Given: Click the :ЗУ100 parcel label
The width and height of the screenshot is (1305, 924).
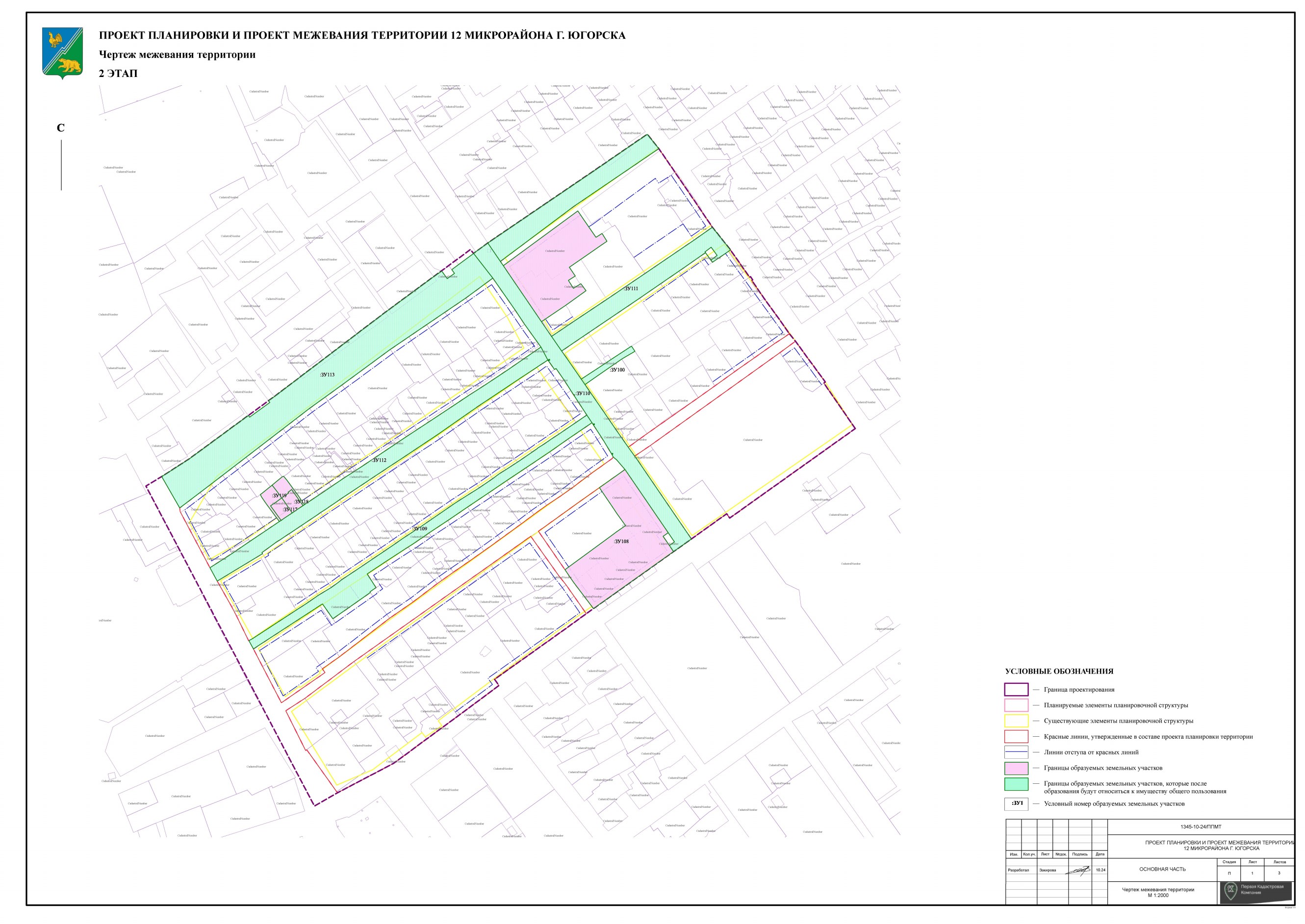Looking at the screenshot, I should click(x=617, y=370).
